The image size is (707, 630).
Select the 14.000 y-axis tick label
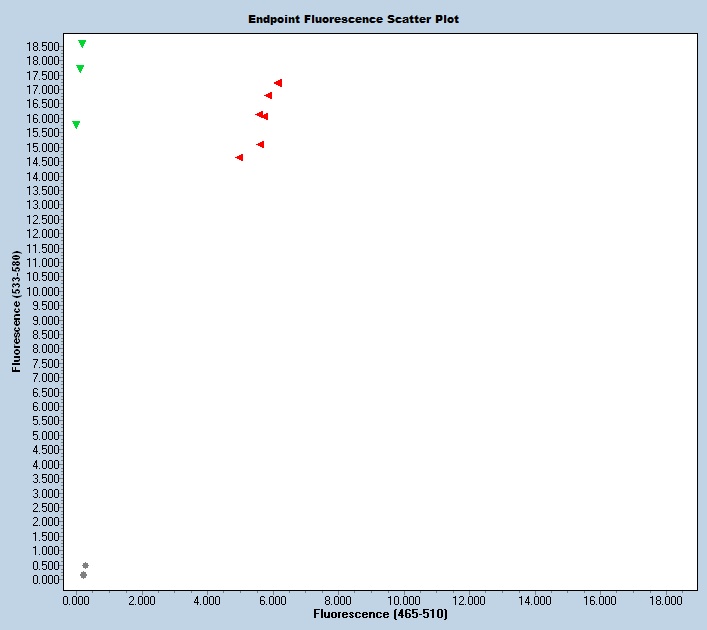click(44, 176)
